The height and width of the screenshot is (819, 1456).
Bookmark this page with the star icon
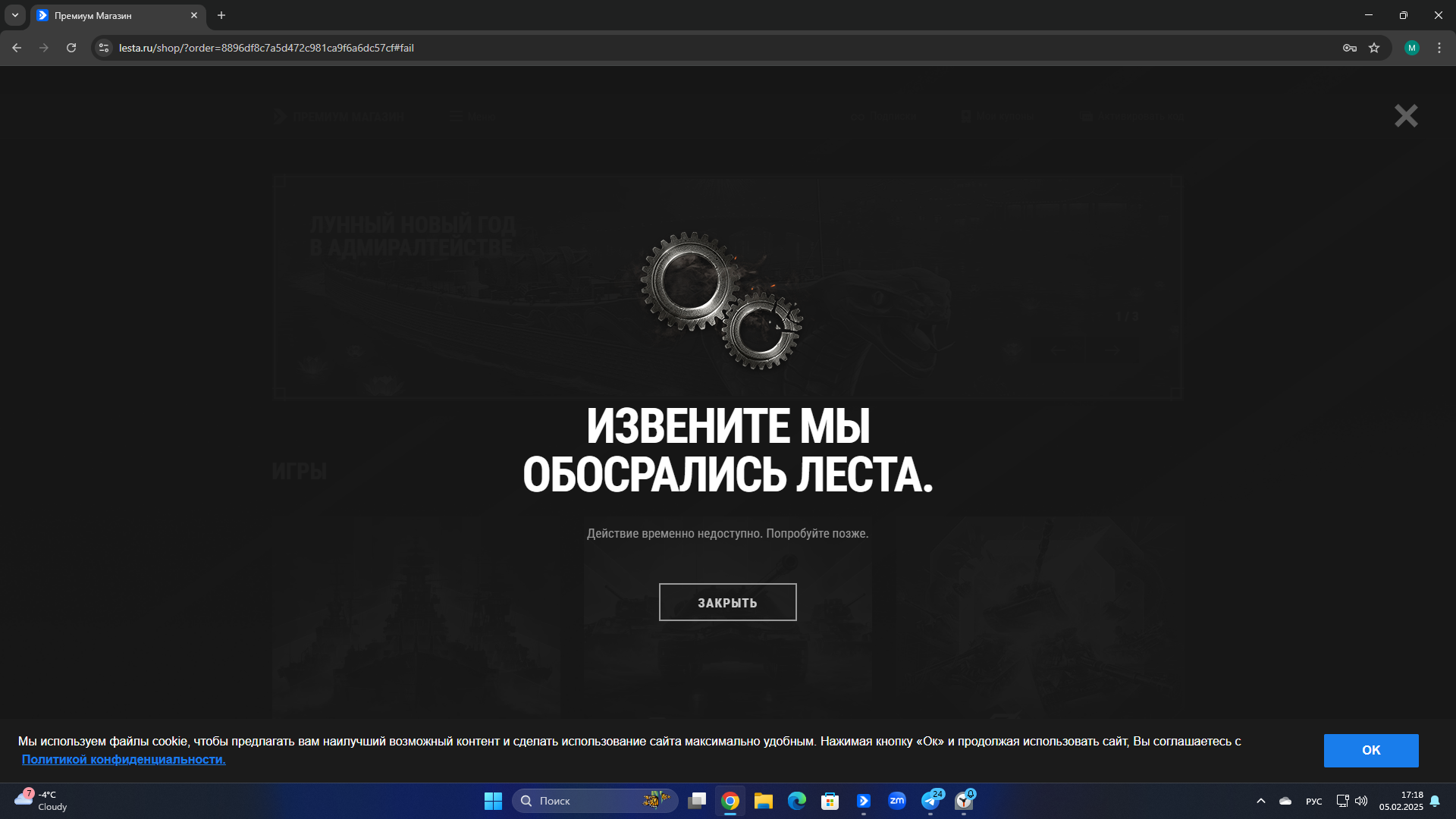pos(1374,48)
